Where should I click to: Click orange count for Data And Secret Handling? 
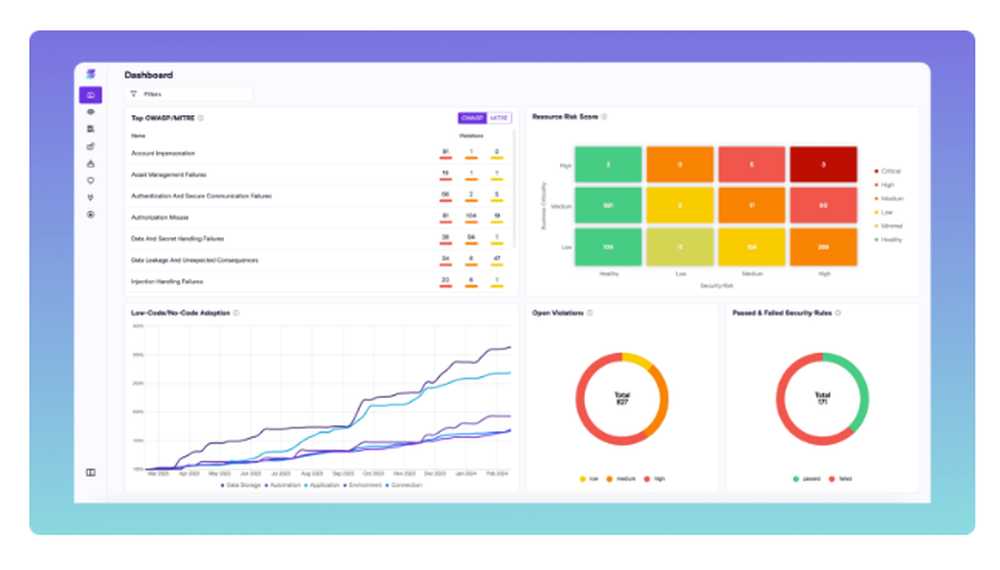tap(471, 238)
